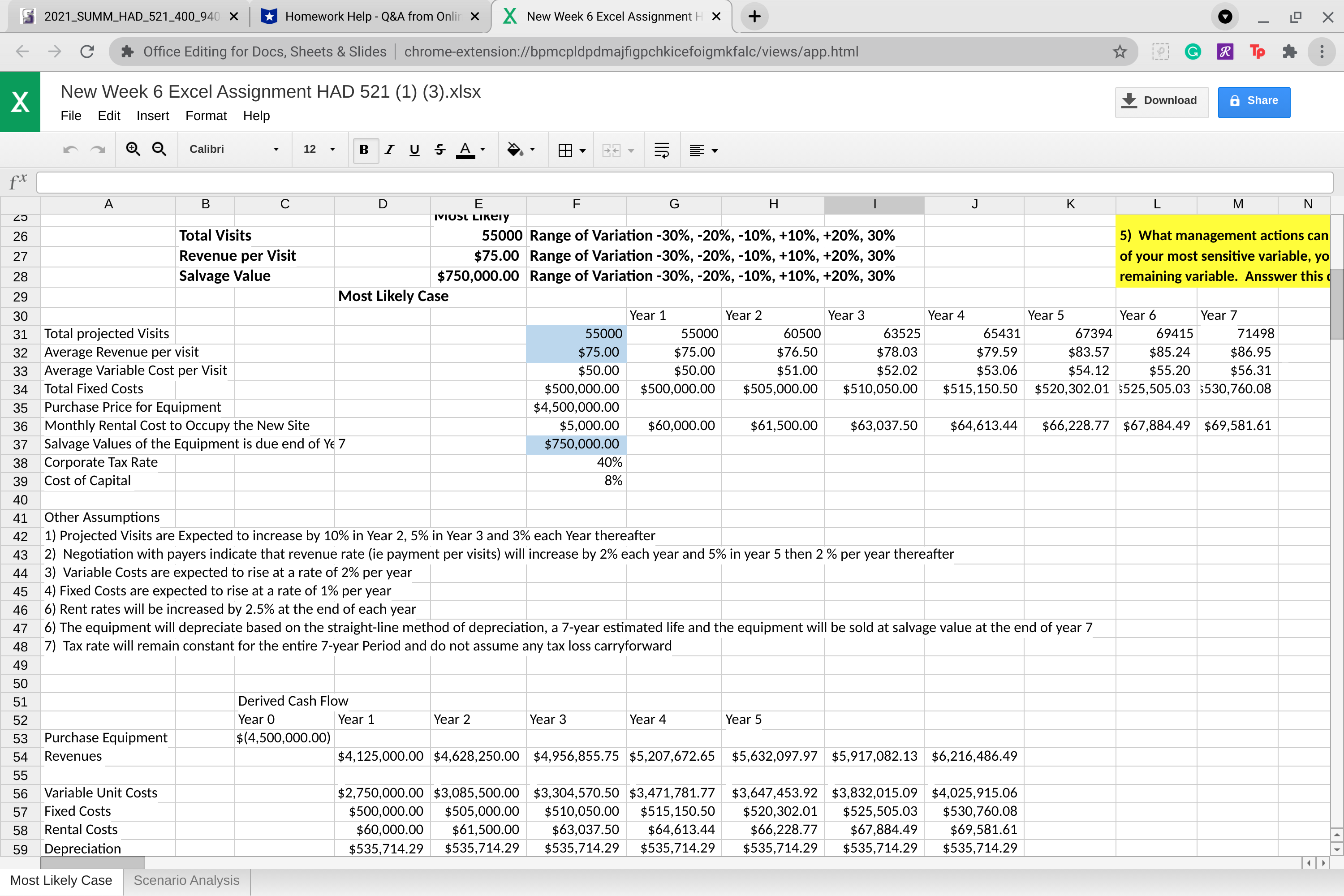Open the Grammarly extension
This screenshot has width=1344, height=896.
coord(1193,52)
